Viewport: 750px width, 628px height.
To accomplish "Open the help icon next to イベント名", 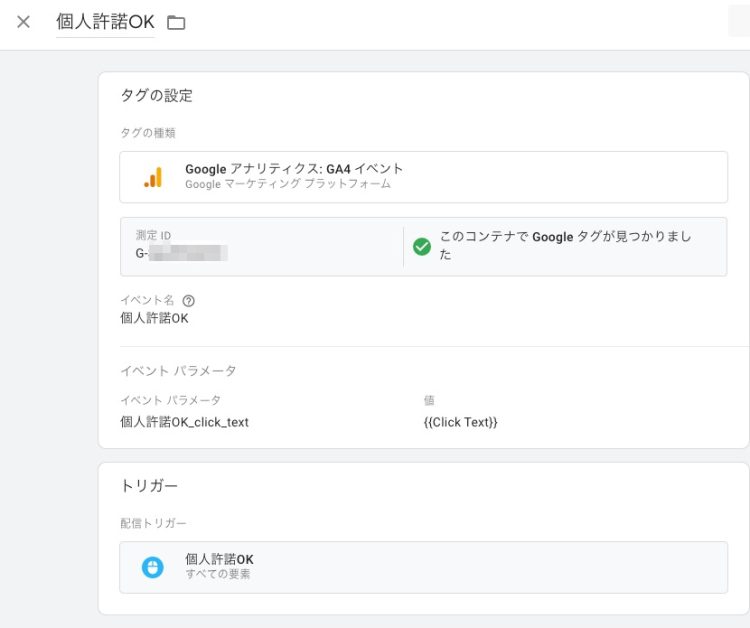I will coord(189,300).
